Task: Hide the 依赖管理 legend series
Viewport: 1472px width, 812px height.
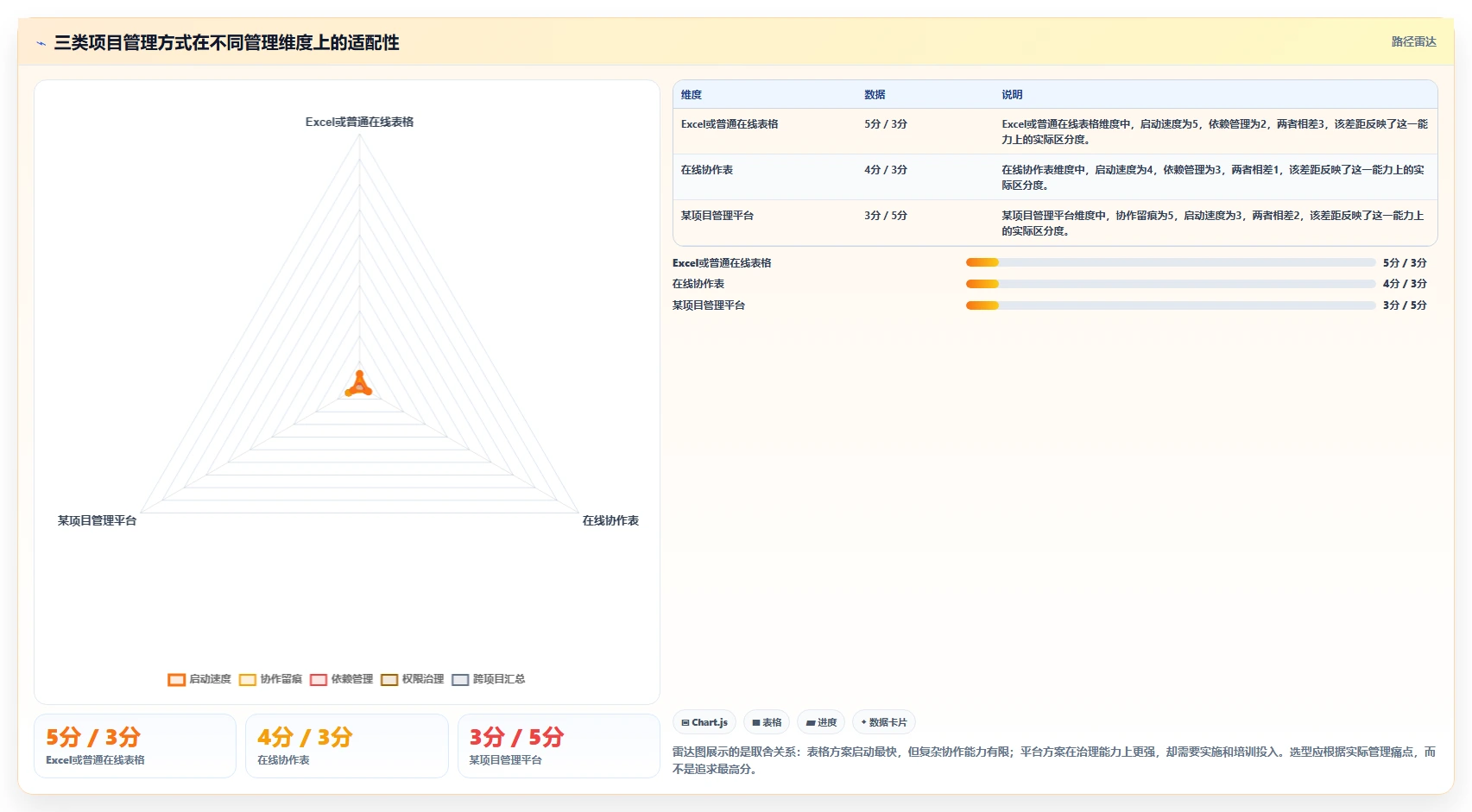Action: tap(341, 679)
